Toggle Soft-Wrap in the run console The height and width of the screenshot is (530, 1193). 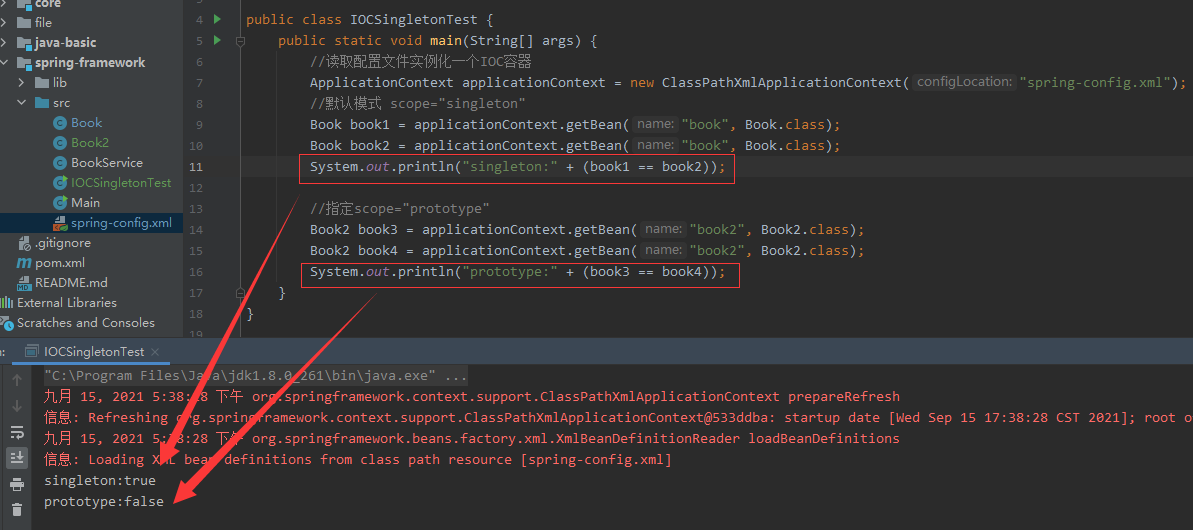coord(17,432)
